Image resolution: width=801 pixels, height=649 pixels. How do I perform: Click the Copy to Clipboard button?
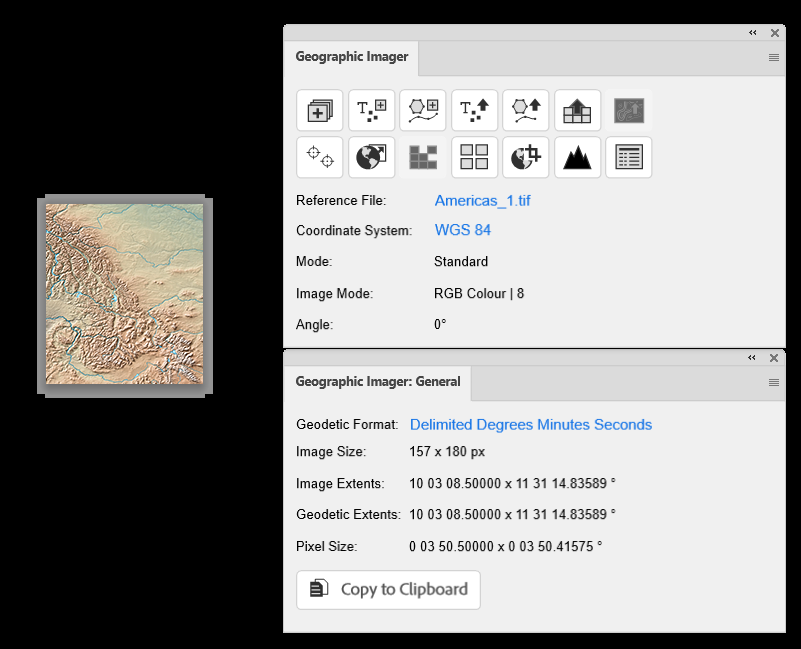click(388, 590)
